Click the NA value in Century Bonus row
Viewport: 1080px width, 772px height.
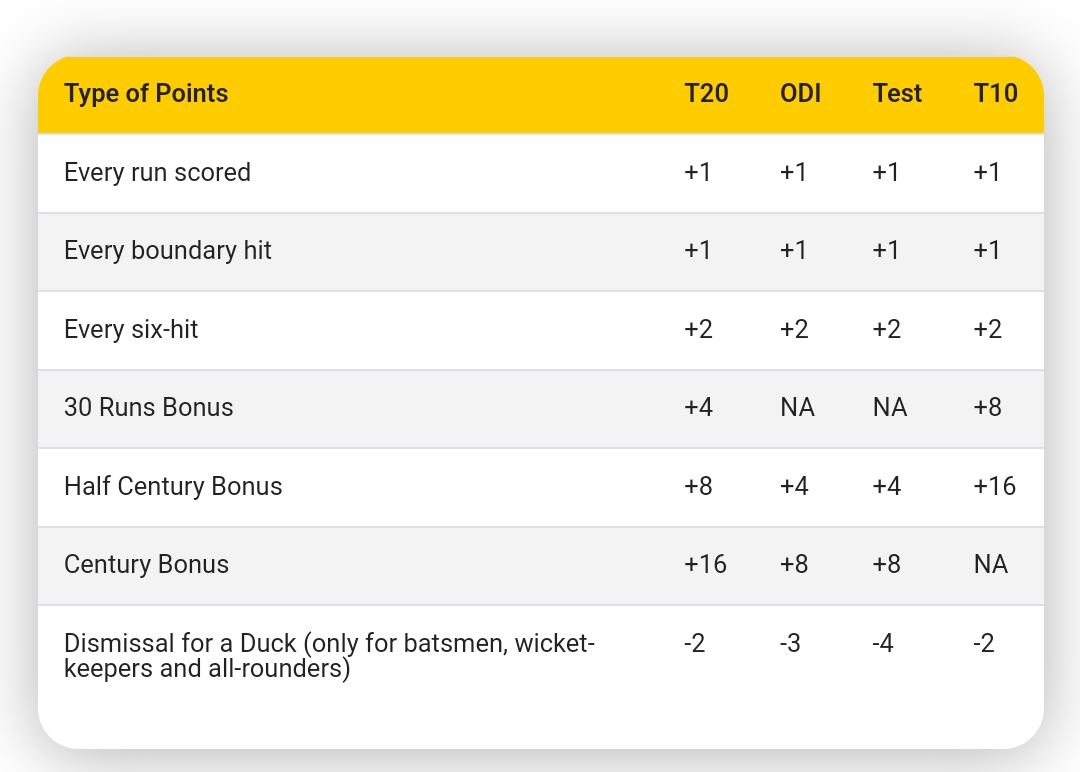point(990,565)
